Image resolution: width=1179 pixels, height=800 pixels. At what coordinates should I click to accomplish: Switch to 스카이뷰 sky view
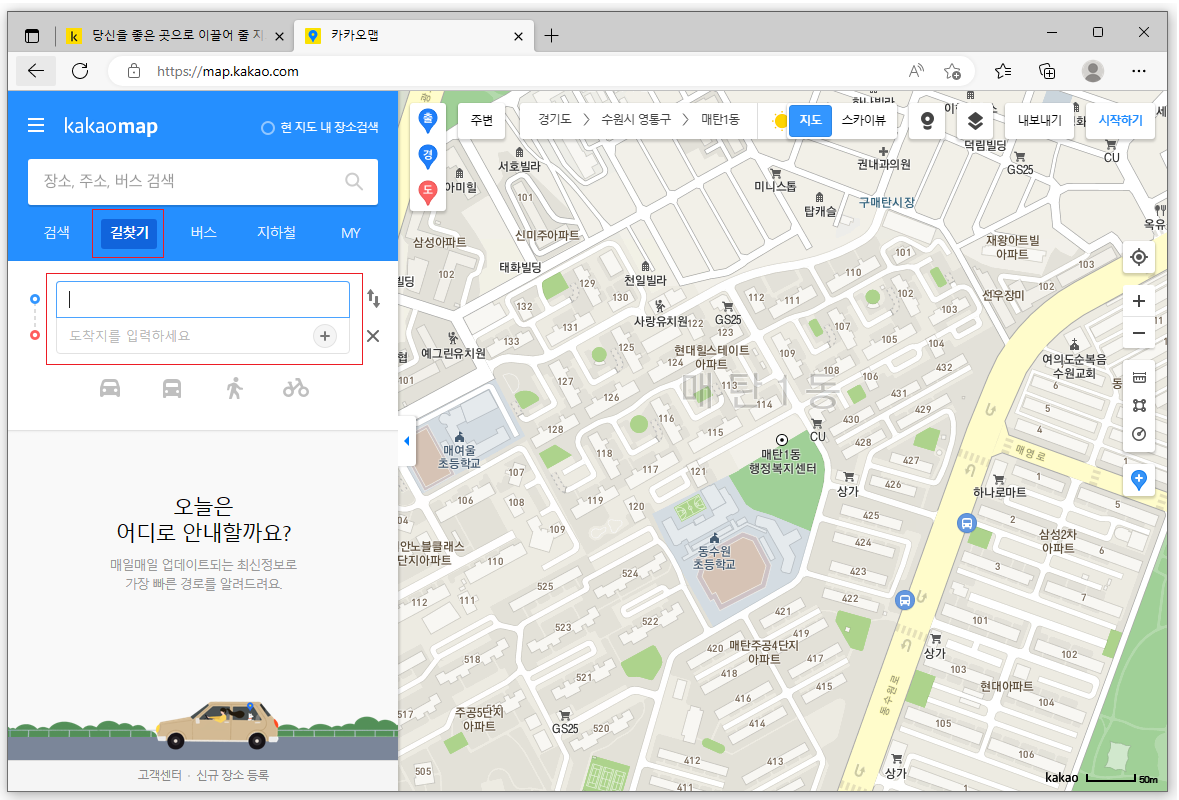(x=864, y=120)
